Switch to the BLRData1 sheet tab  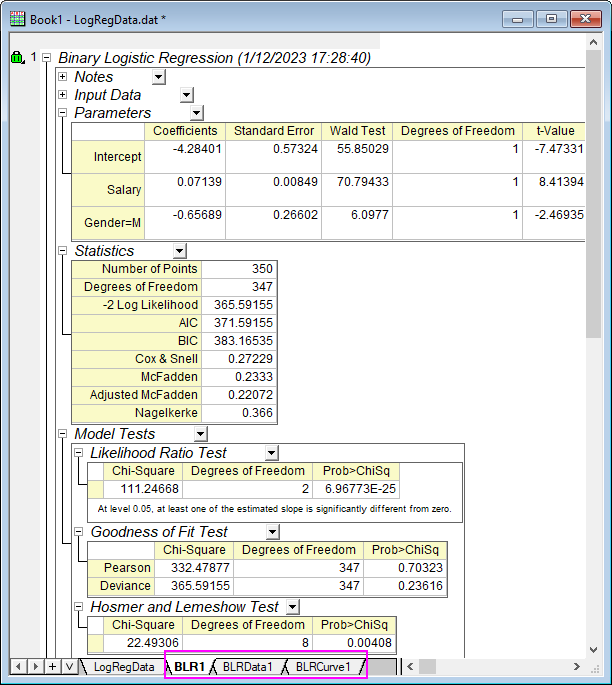tap(248, 667)
